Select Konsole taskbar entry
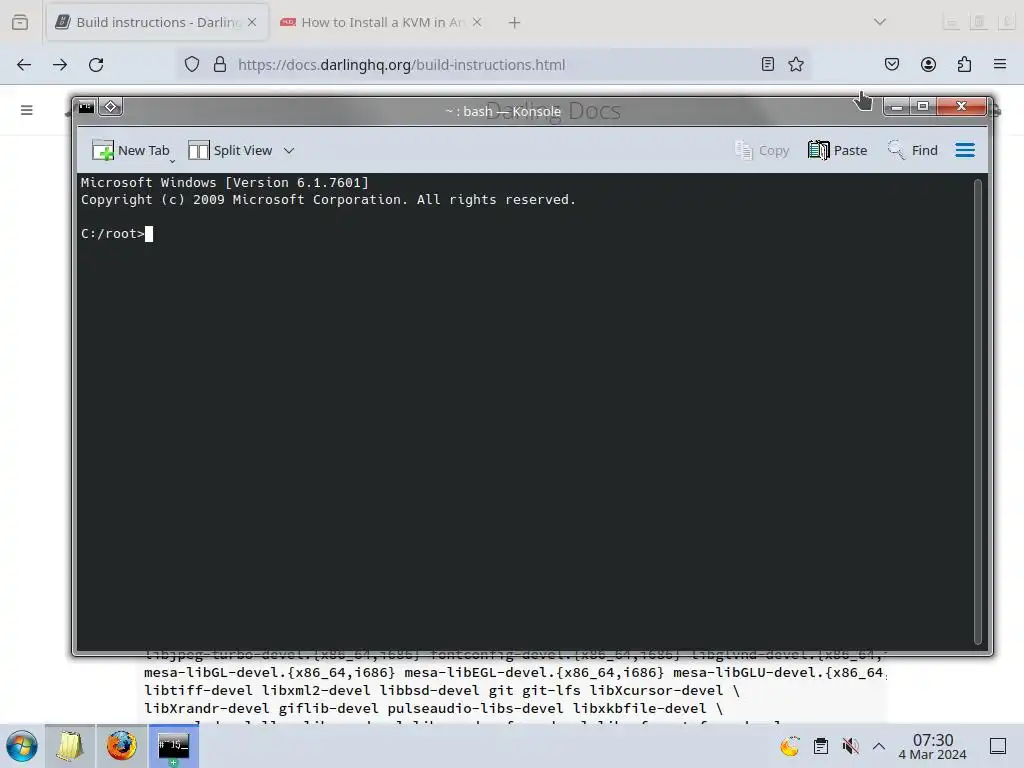Image resolution: width=1024 pixels, height=768 pixels. [173, 746]
